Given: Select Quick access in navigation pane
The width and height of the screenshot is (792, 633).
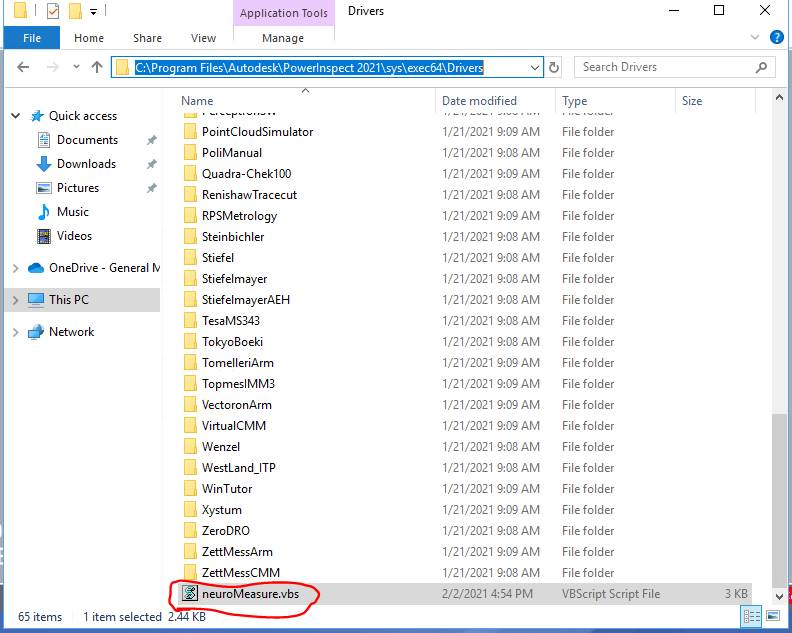Looking at the screenshot, I should [83, 116].
